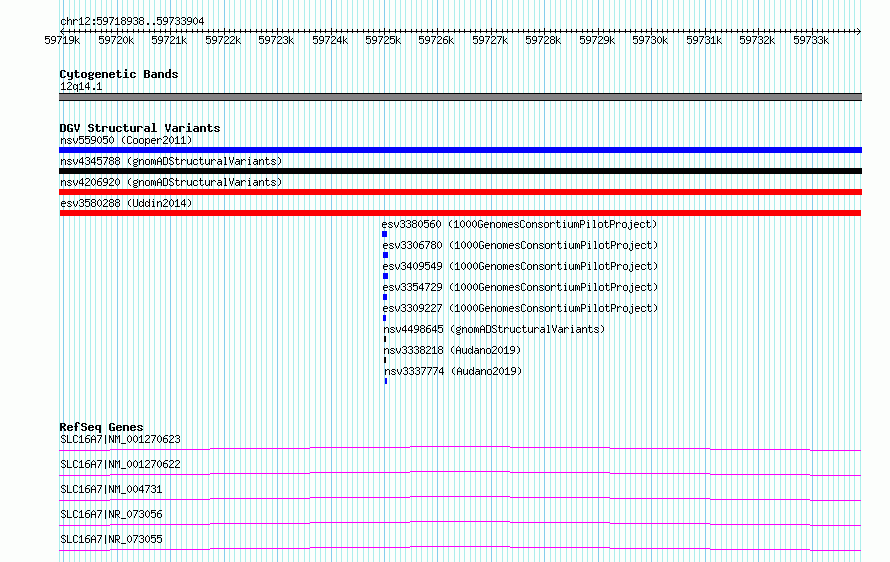Click the black marker under nsv4498645
The width and height of the screenshot is (890, 562).
tap(385, 339)
